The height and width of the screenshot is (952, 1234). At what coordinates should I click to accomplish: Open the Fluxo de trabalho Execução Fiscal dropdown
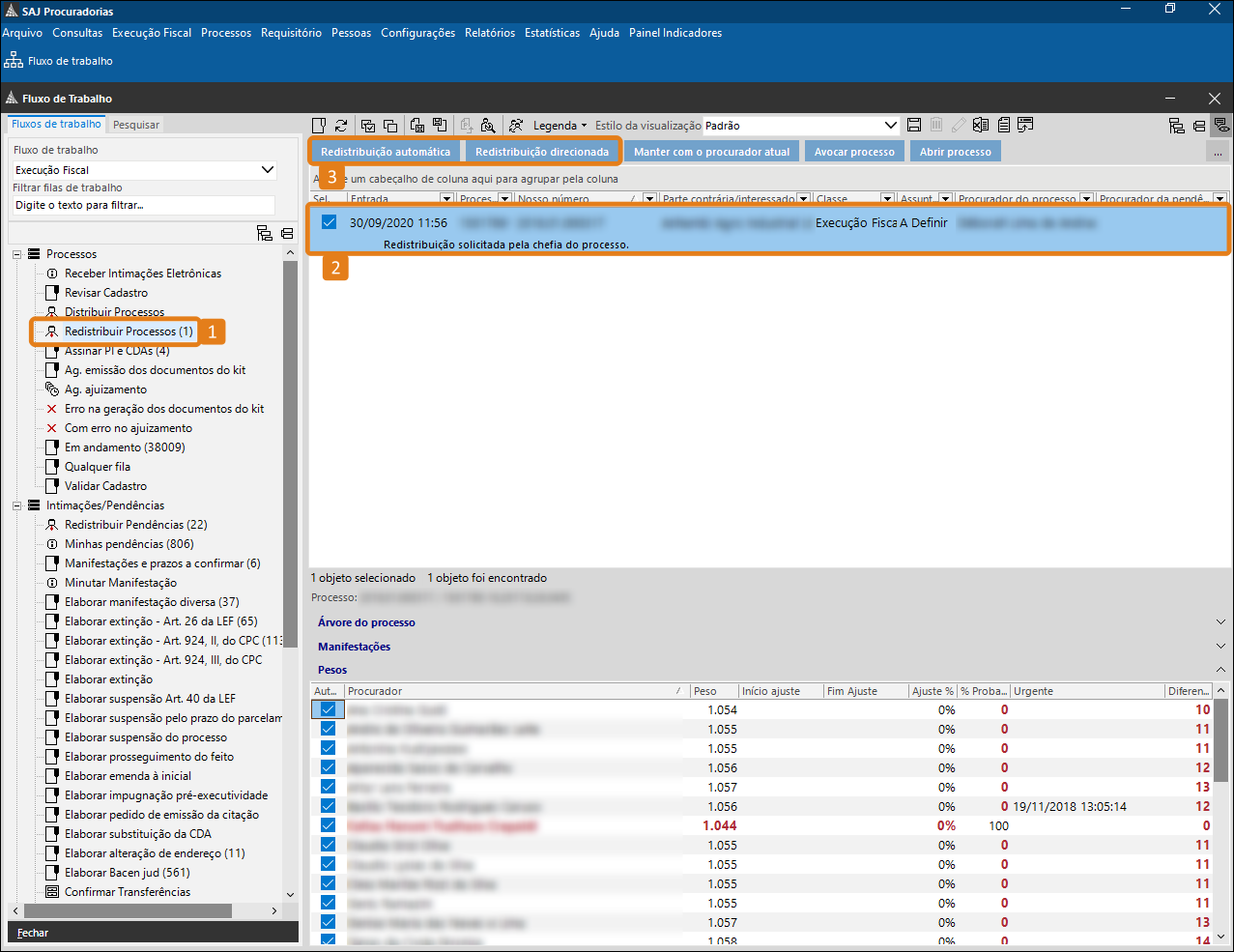[x=268, y=170]
